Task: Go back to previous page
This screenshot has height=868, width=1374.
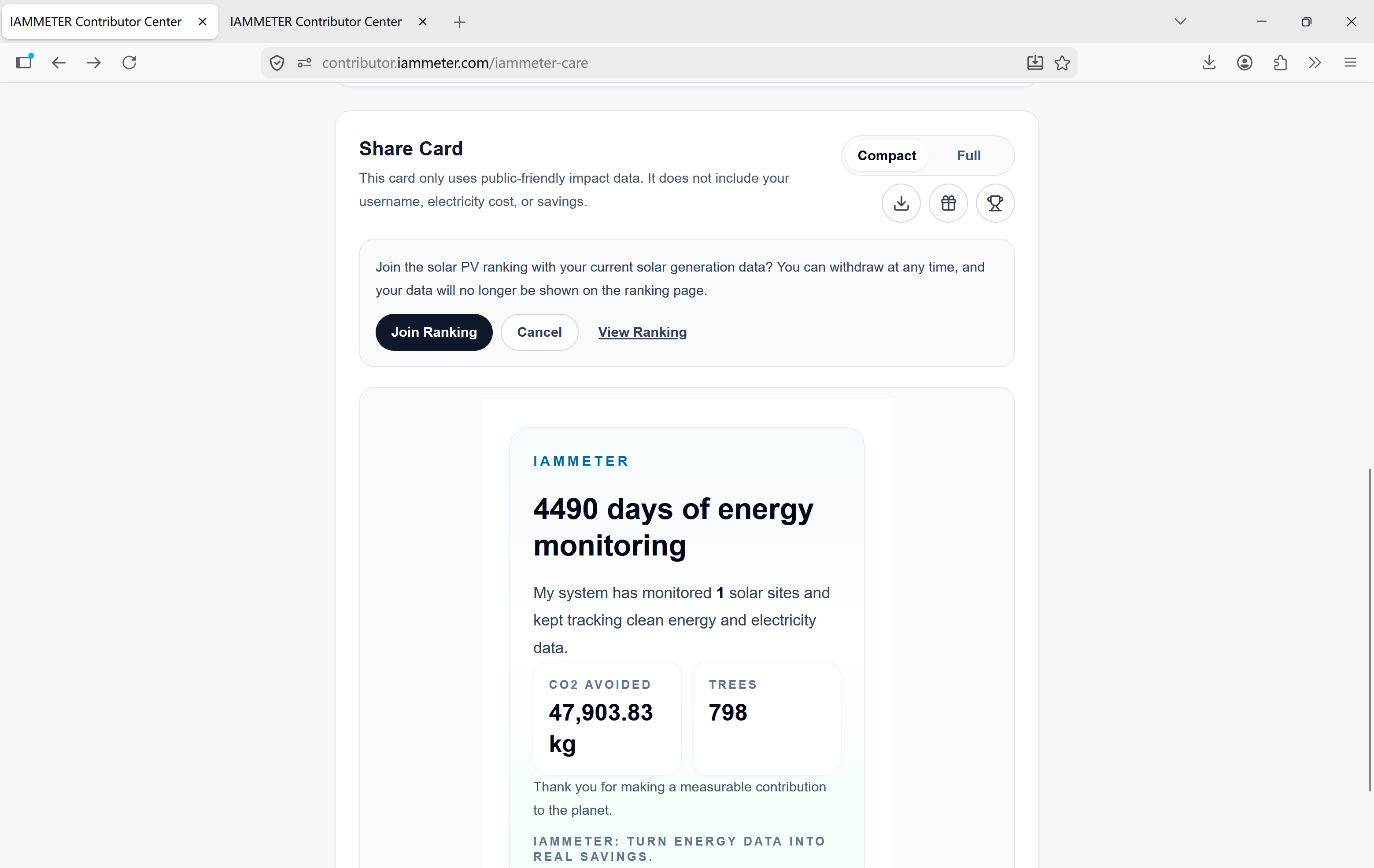Action: click(59, 63)
